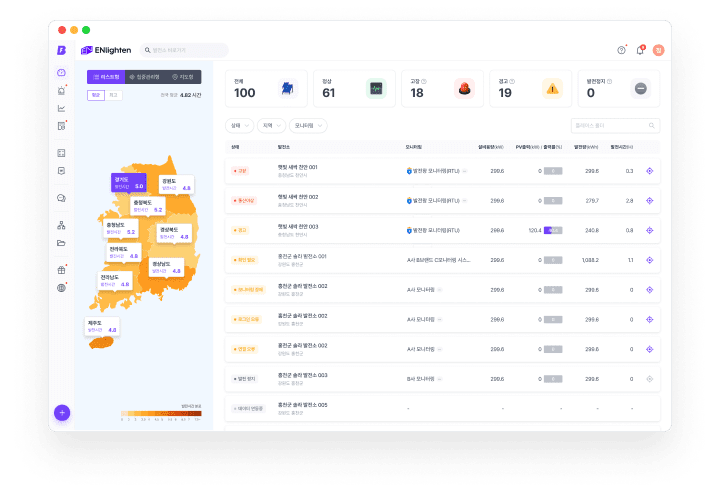
Task: Click the search field above the table
Action: [x=614, y=126]
